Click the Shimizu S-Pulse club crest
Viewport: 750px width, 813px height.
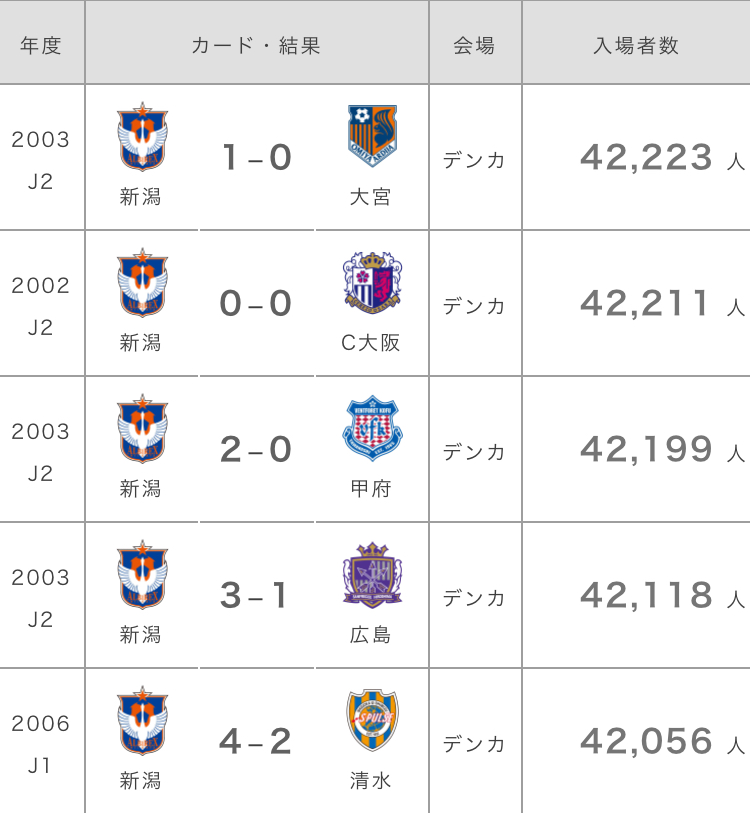tap(372, 720)
